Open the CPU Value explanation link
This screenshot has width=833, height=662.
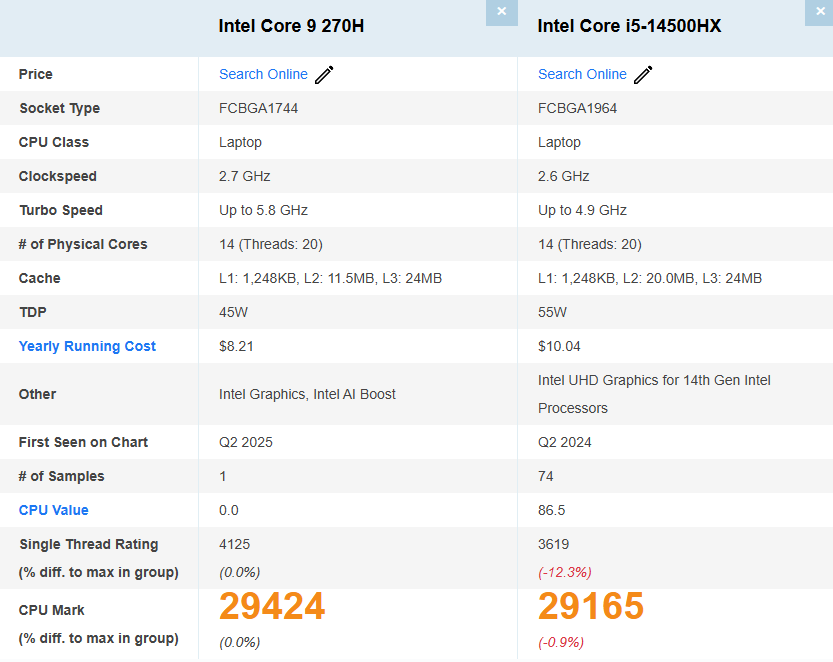(53, 510)
